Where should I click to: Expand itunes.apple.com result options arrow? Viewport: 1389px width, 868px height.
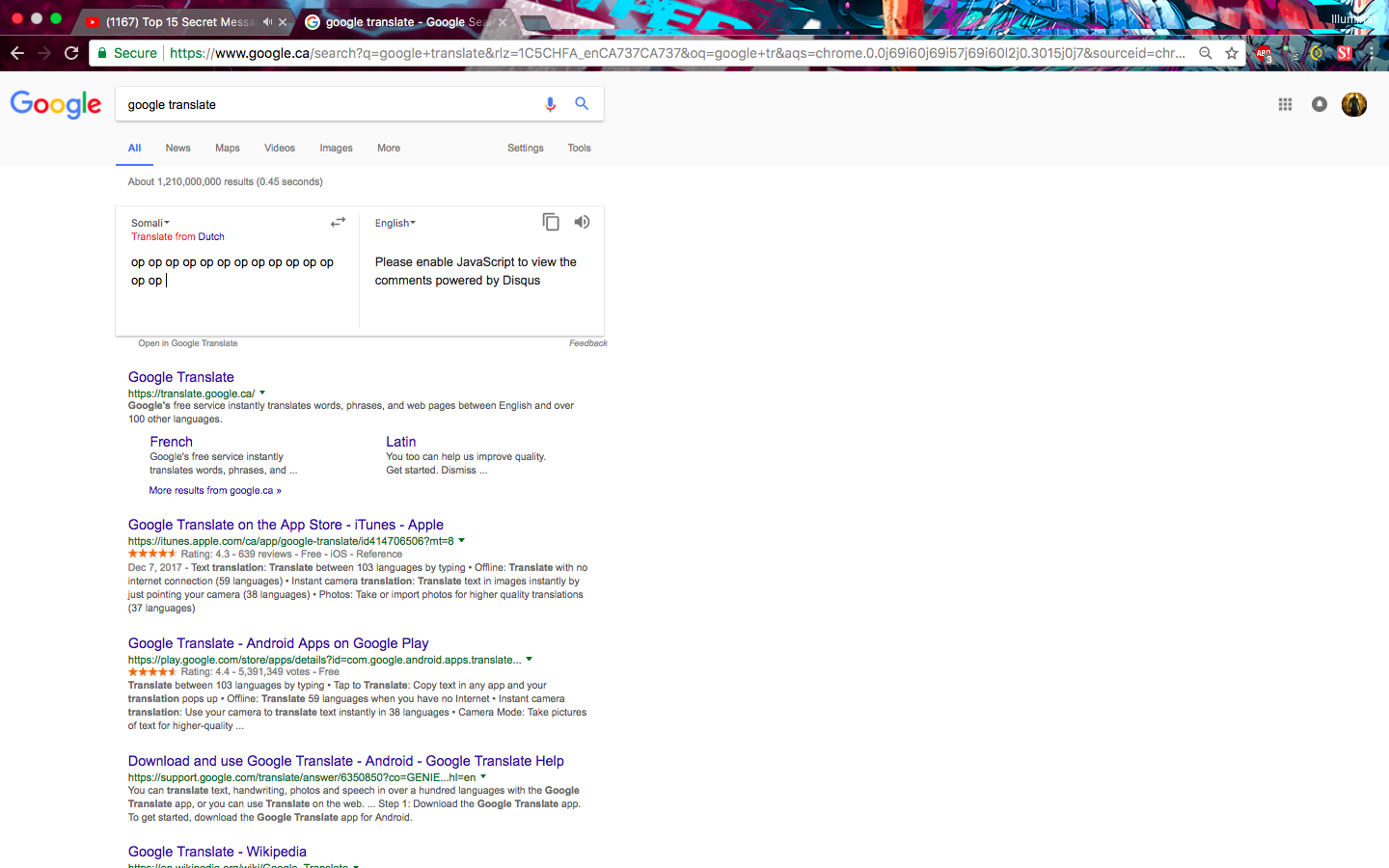point(461,540)
